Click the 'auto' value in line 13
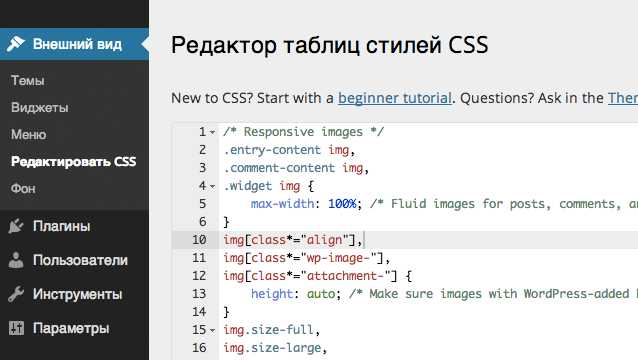The height and width of the screenshot is (360, 638). pyautogui.click(x=321, y=294)
